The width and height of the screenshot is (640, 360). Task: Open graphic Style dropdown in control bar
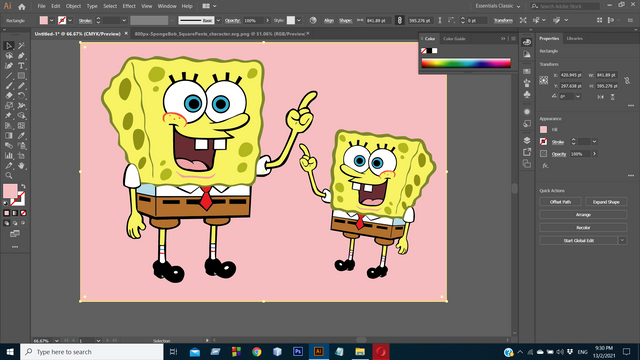coord(299,20)
